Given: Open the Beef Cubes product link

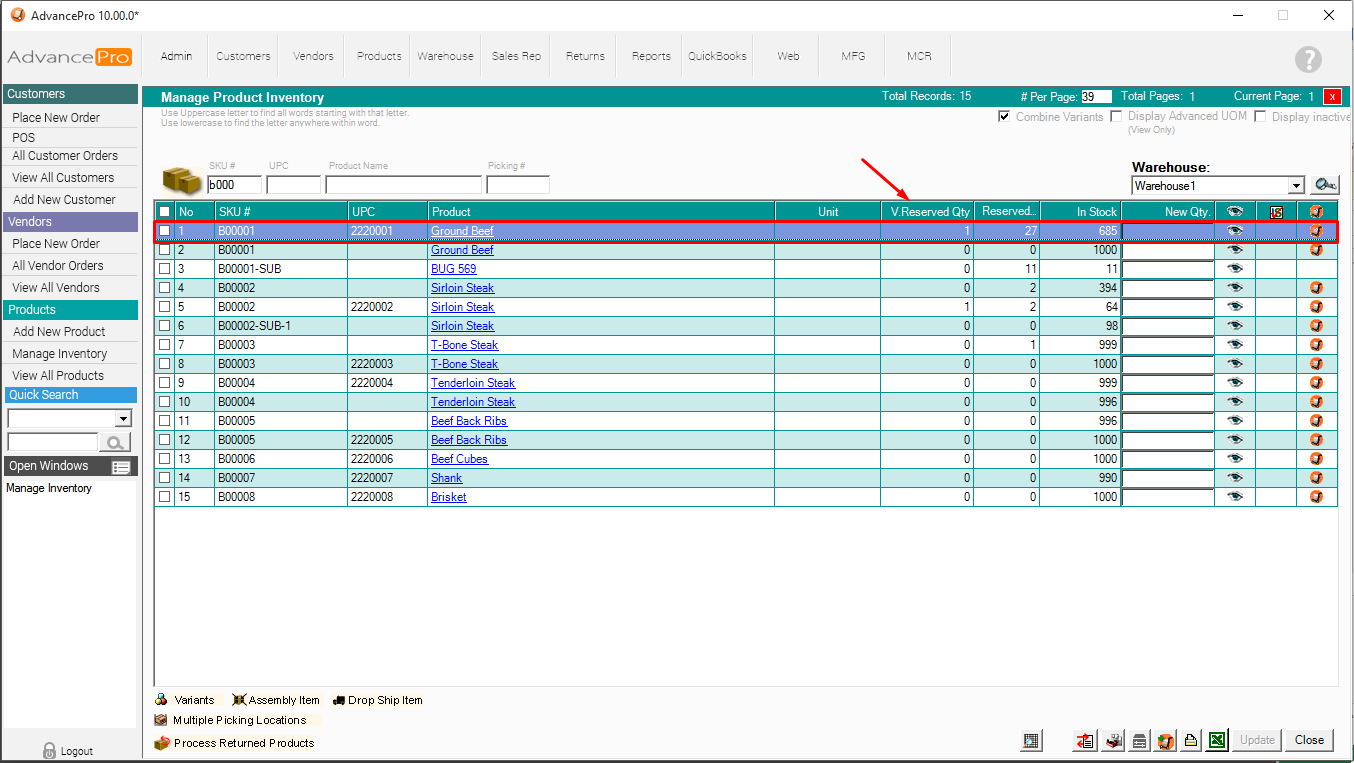Looking at the screenshot, I should click(x=459, y=459).
